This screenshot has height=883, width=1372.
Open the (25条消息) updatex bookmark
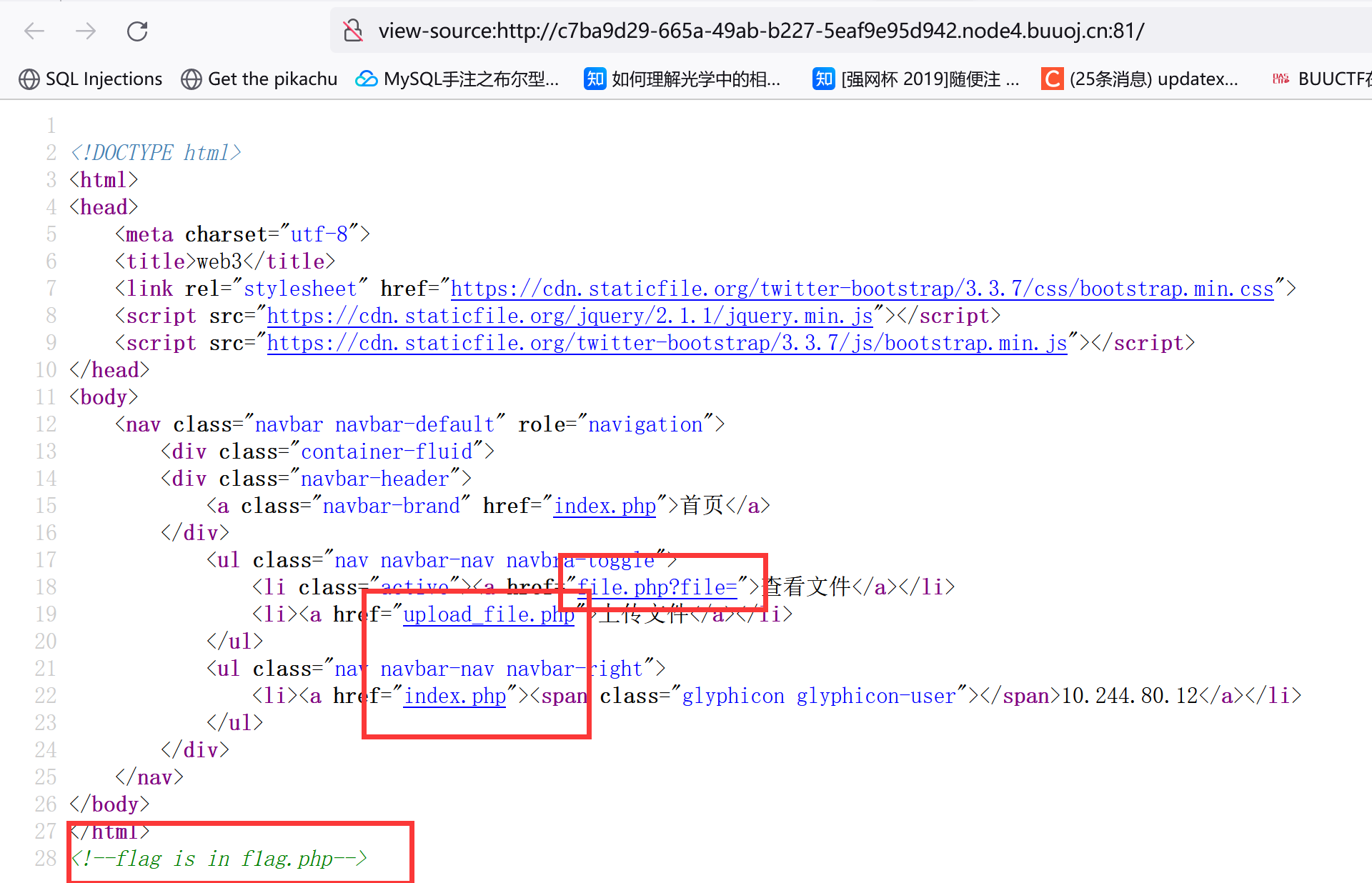1140,79
